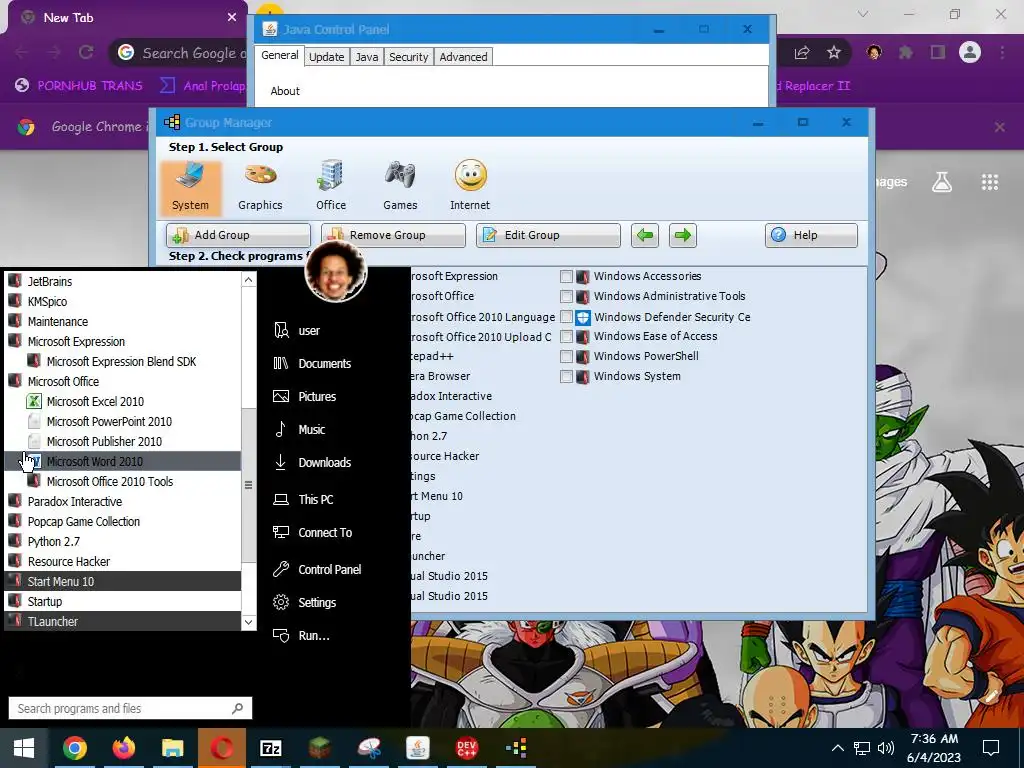The image size is (1024, 768).
Task: Expand the Start Menu 10 folder
Action: 123,581
